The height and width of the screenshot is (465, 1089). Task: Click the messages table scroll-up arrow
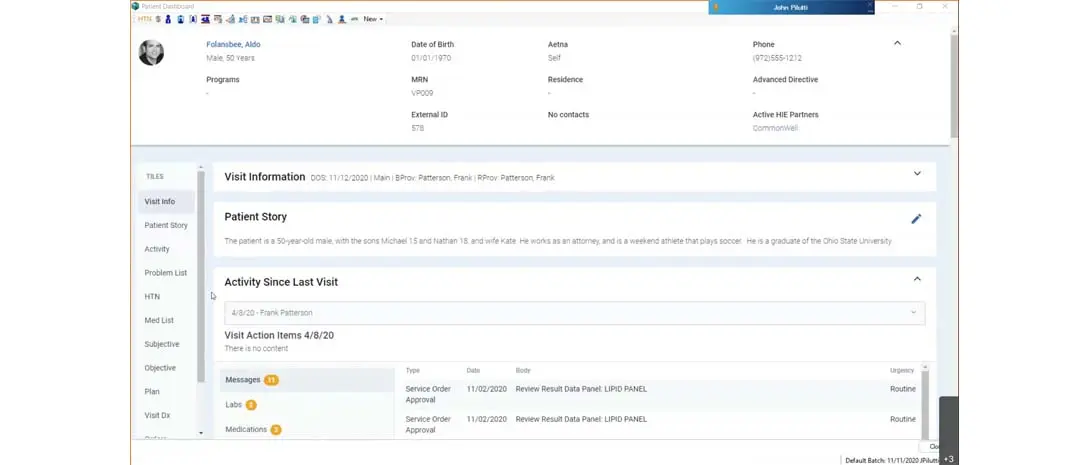[x=924, y=367]
